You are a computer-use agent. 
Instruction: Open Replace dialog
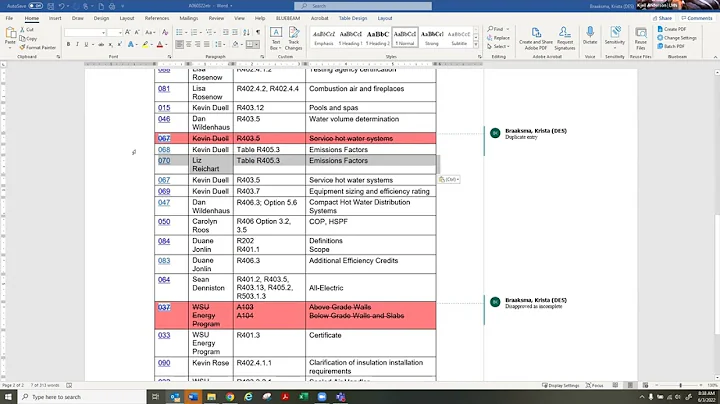pos(498,38)
